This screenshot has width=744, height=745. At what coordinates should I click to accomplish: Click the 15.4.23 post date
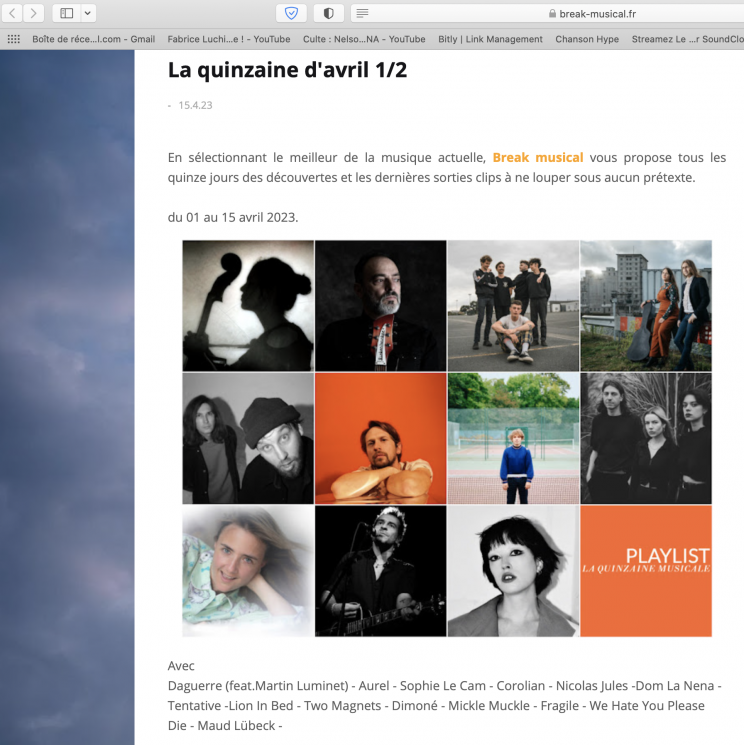coord(195,105)
